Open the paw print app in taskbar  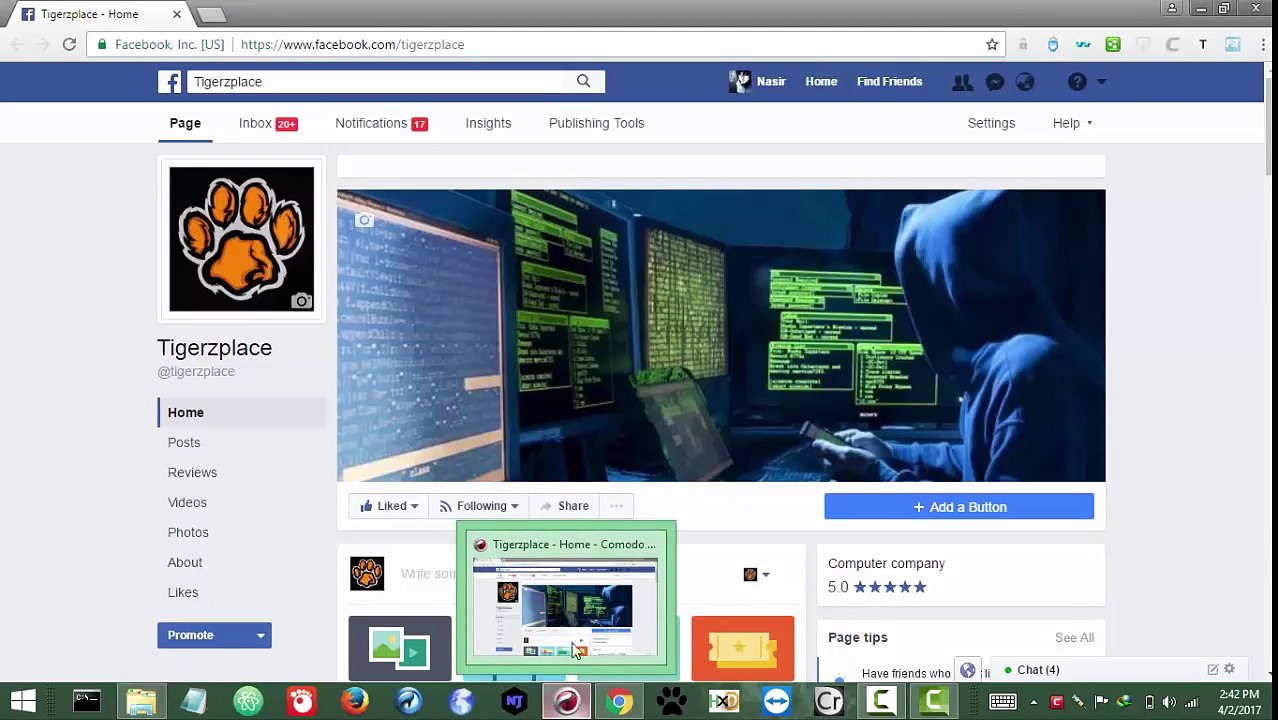[x=672, y=701]
